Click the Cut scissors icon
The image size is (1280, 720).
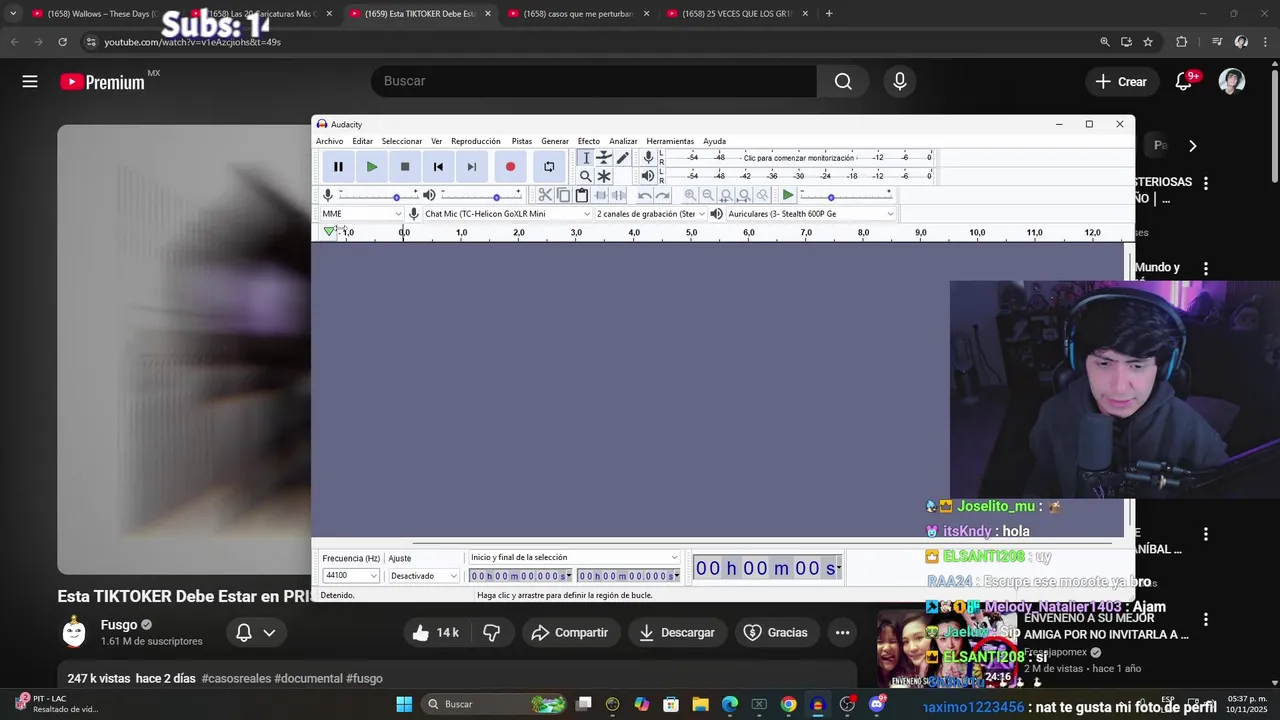click(x=545, y=195)
